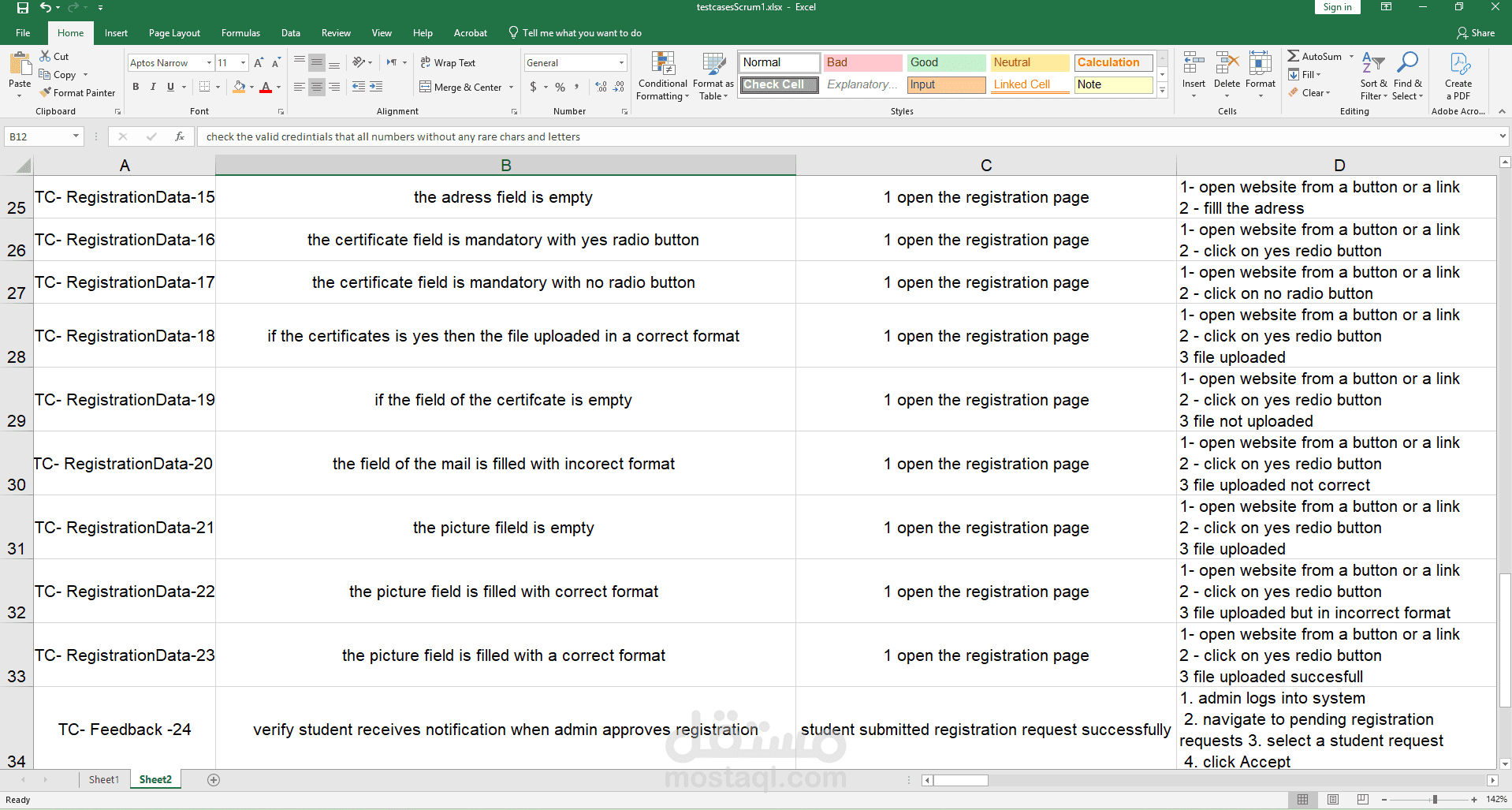Increase decimal places

pyautogui.click(x=601, y=87)
